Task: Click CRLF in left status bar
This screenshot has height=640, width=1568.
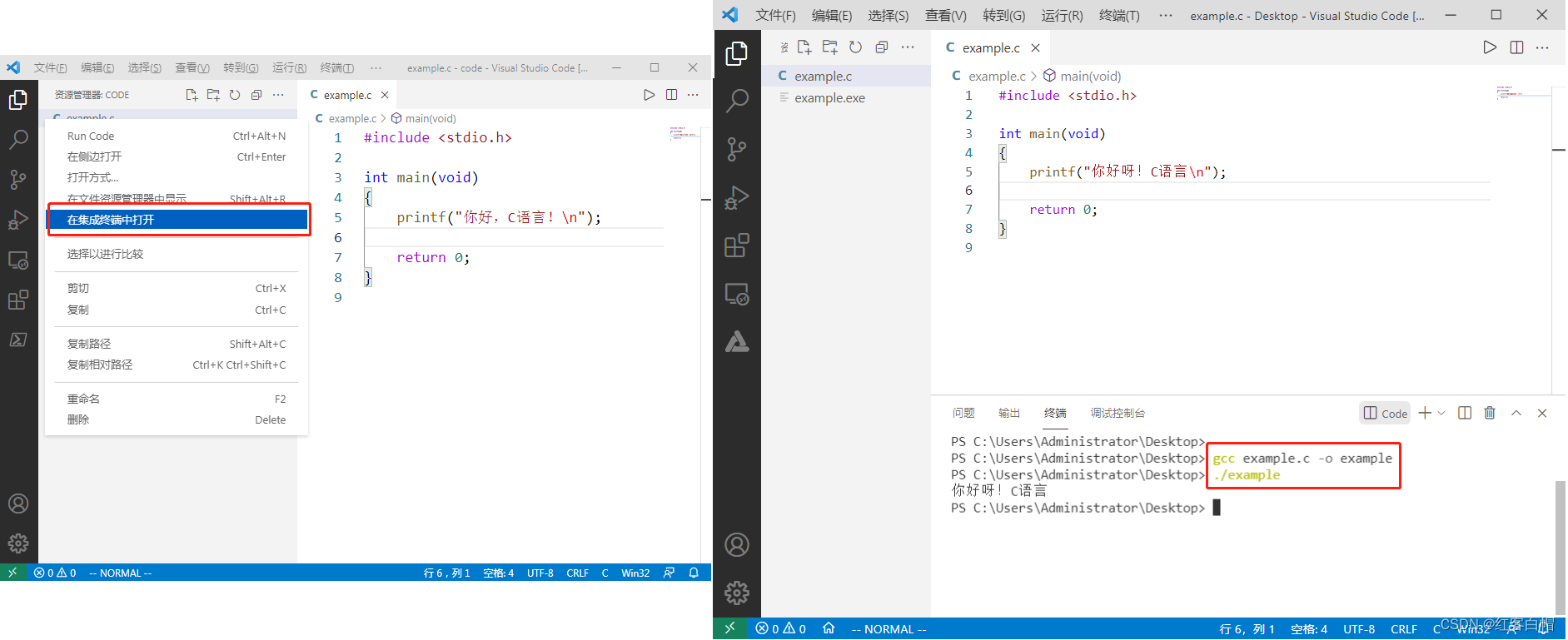Action: 577,573
